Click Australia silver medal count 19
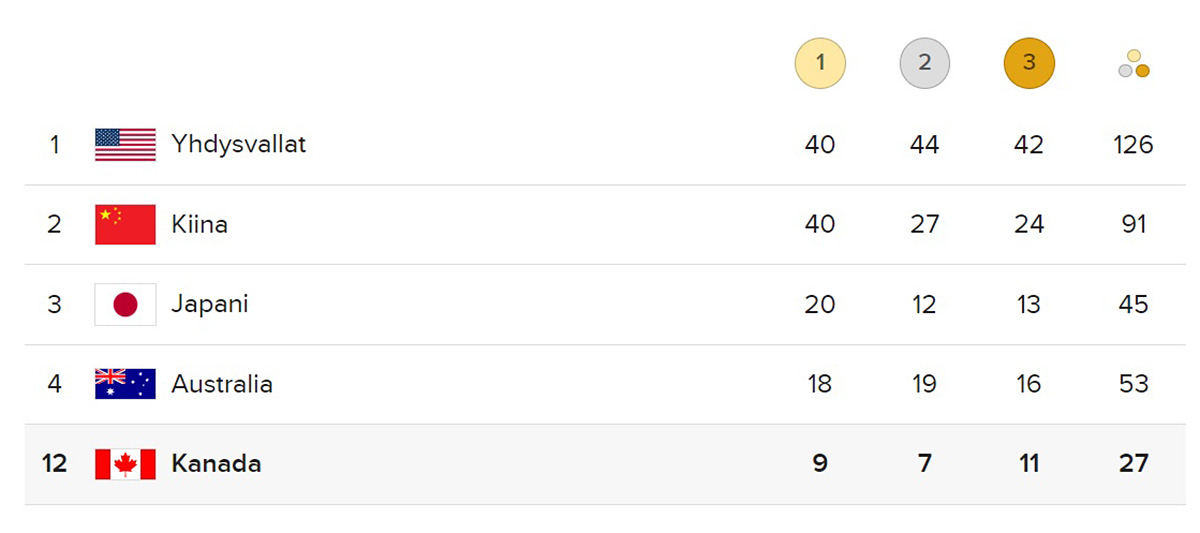 coord(924,384)
